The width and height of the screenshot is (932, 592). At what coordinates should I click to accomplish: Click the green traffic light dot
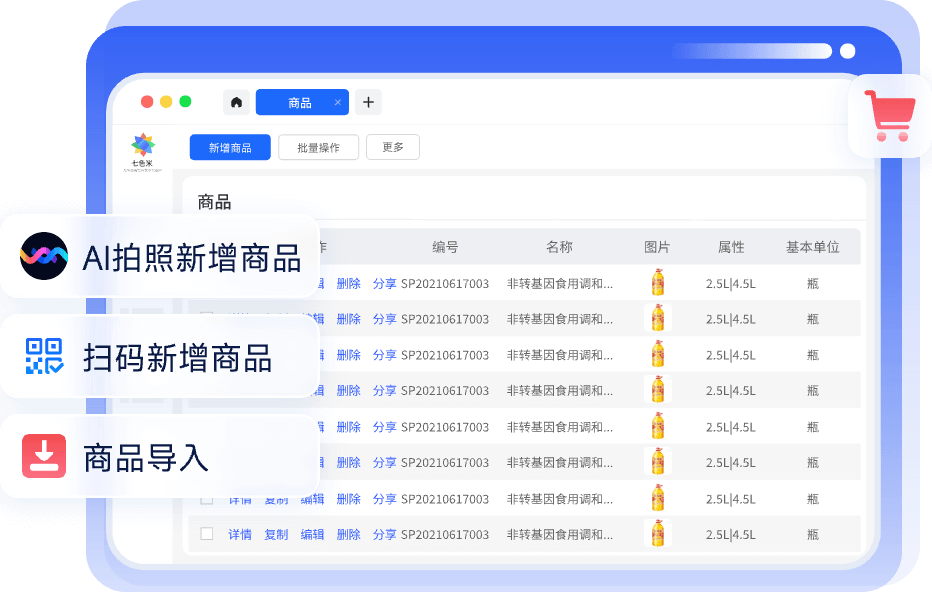[185, 101]
